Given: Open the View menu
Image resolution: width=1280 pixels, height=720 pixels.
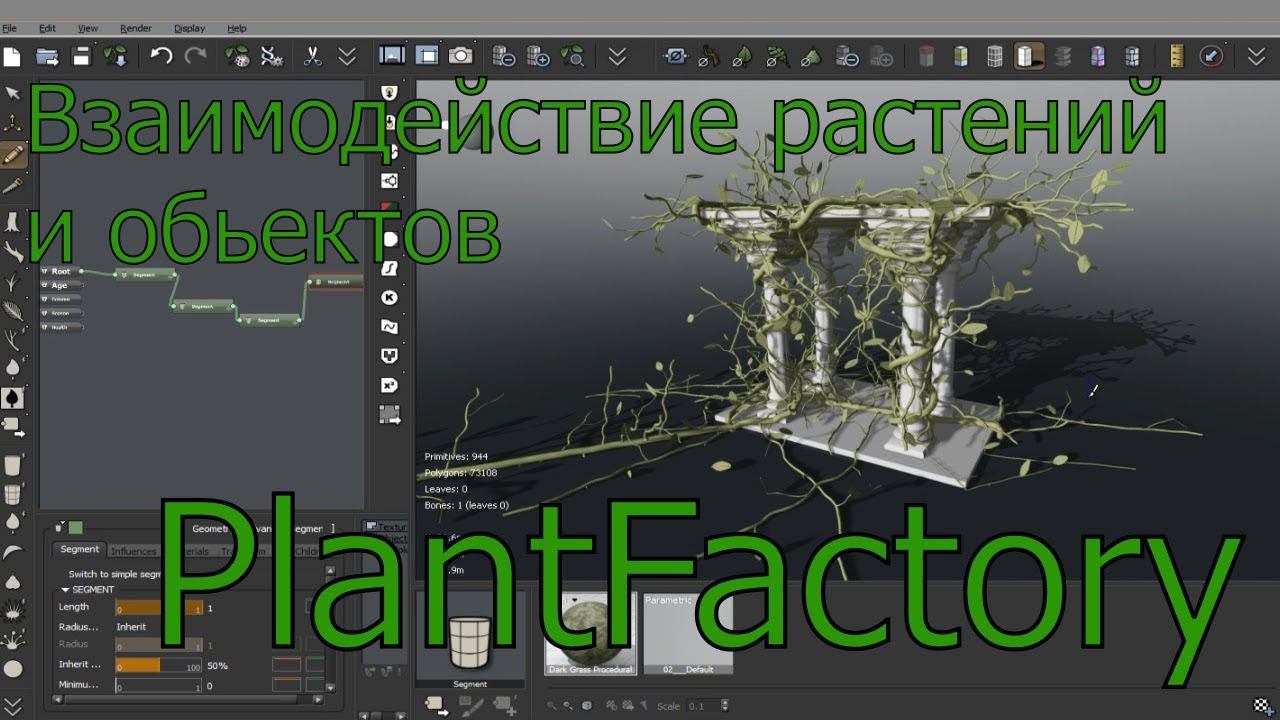Looking at the screenshot, I should tap(88, 29).
